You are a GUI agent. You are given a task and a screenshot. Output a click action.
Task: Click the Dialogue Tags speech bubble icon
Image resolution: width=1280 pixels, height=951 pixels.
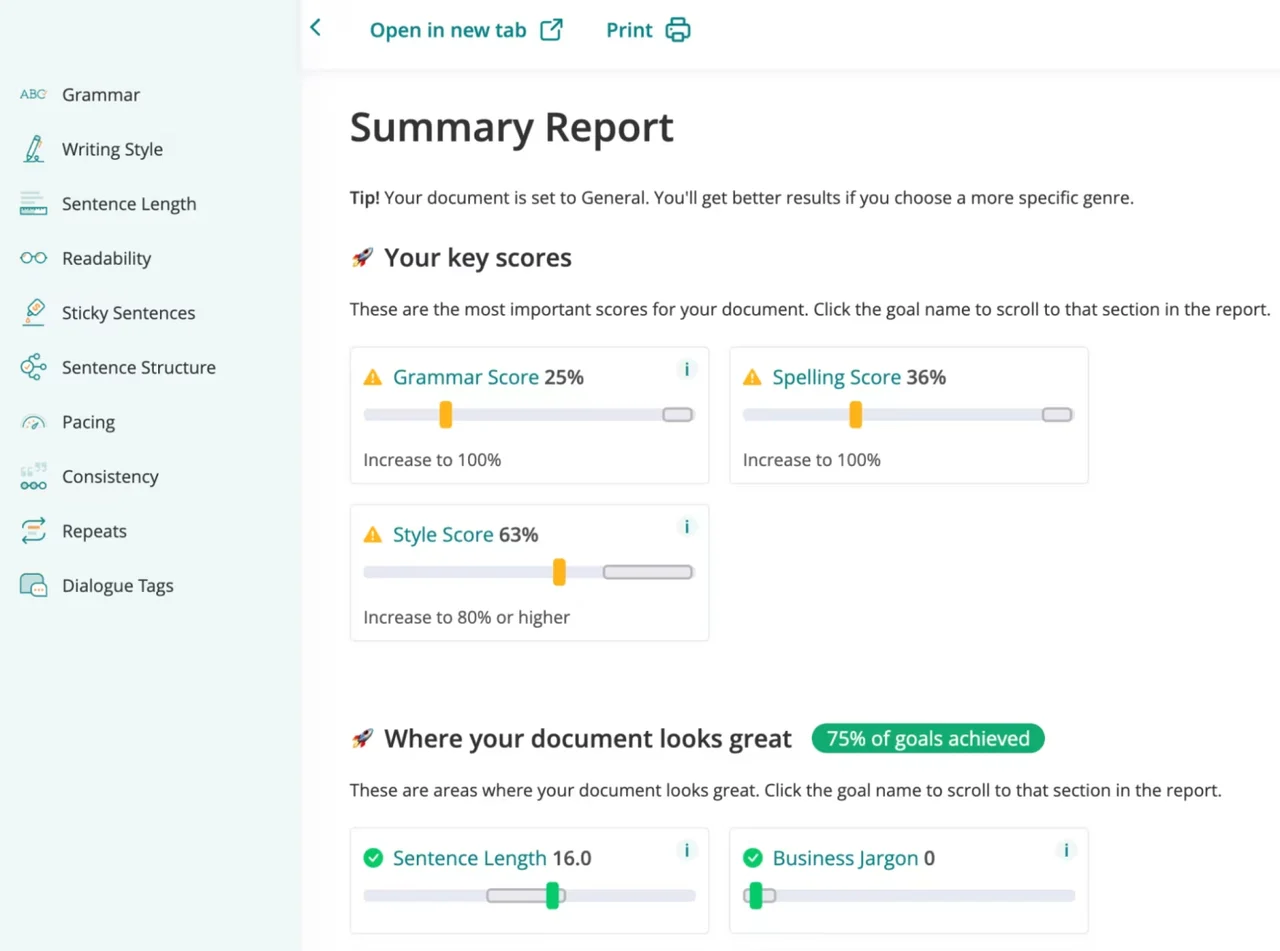33,585
